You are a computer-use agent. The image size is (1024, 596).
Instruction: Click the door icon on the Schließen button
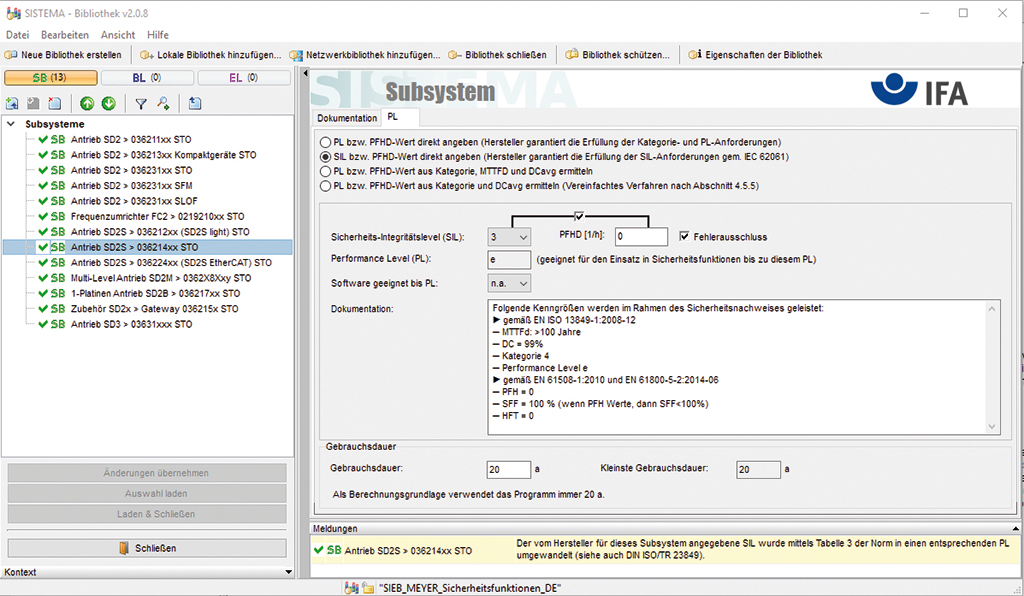(x=124, y=548)
